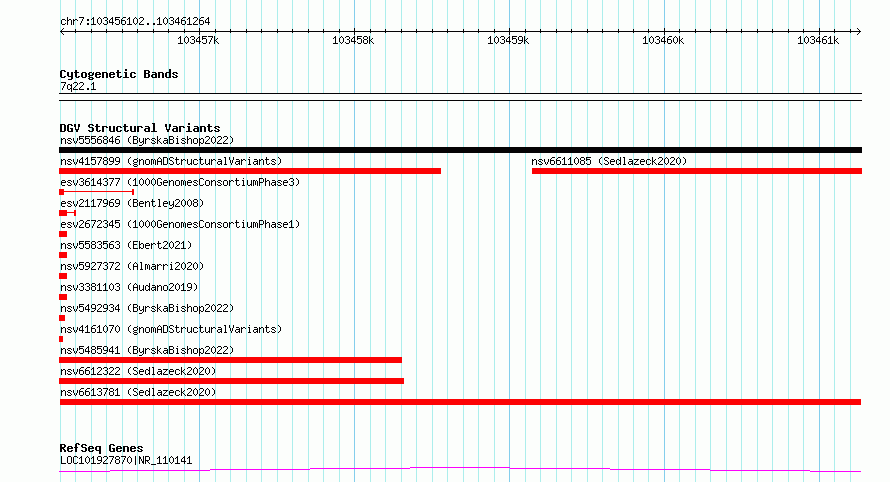Click the nsv5583563 (Ebert2021) label

coord(126,245)
